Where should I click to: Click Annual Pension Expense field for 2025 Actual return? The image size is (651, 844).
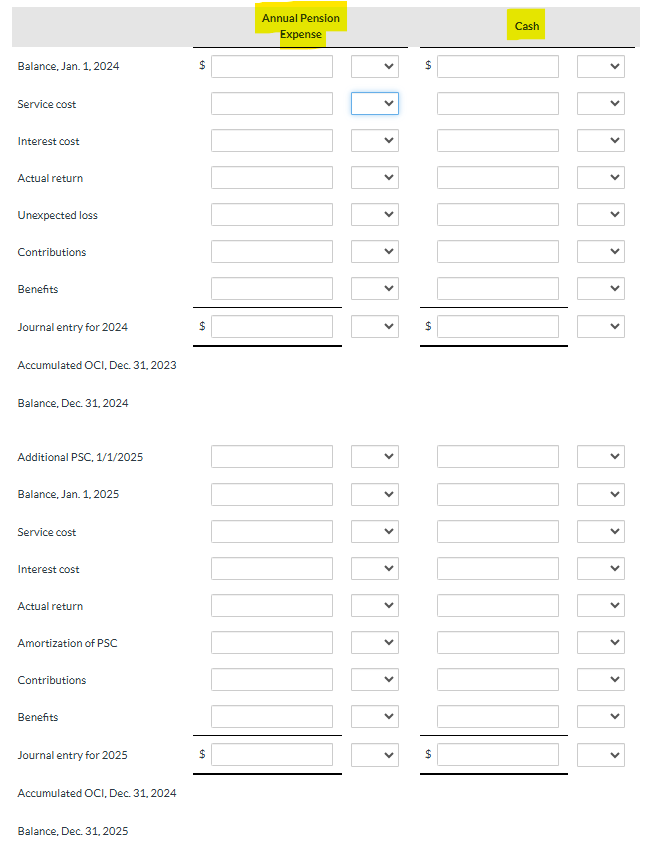(272, 606)
